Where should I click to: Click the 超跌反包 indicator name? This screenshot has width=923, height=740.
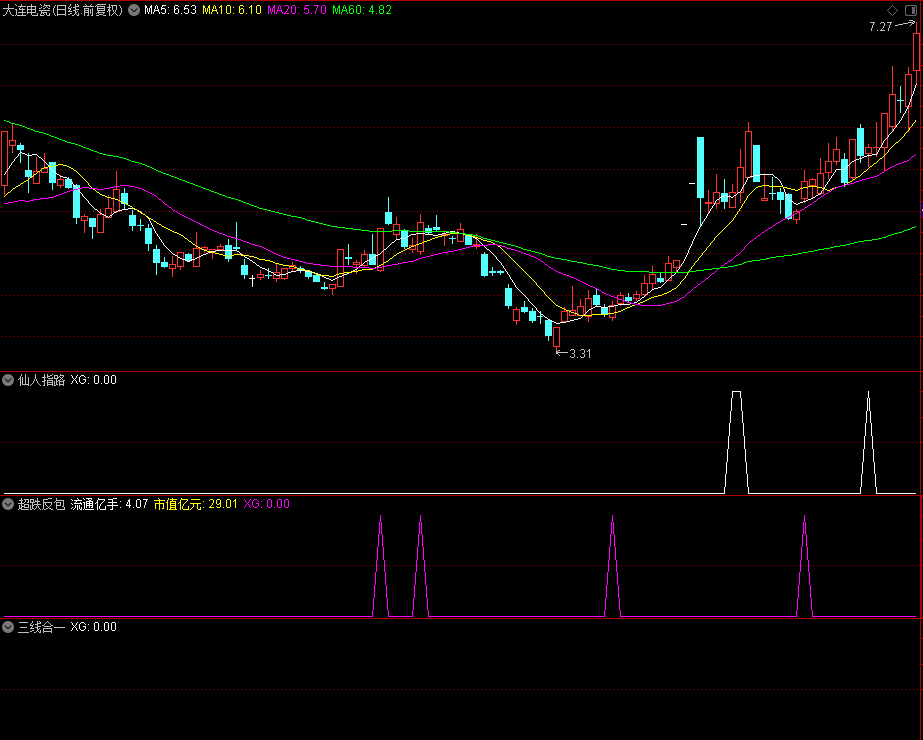pos(41,504)
